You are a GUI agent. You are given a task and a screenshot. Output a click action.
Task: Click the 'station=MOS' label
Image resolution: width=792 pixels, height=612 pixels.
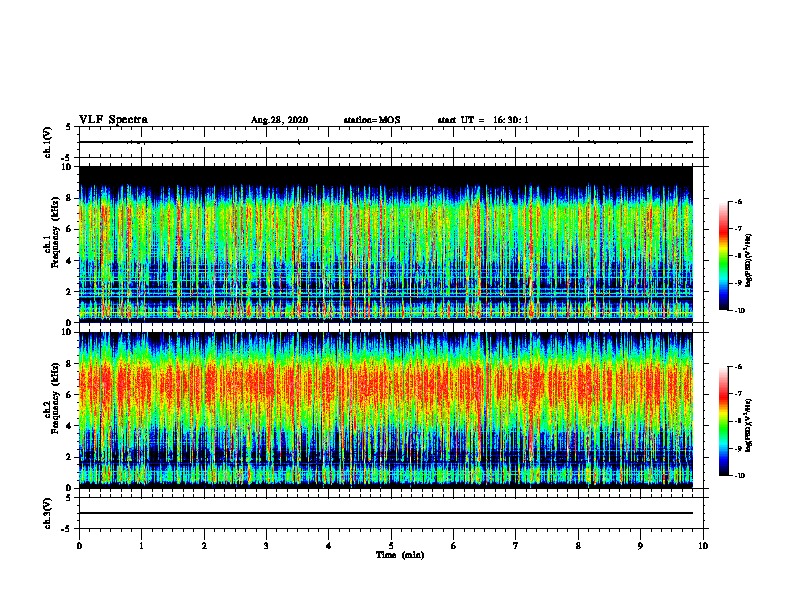(x=372, y=120)
